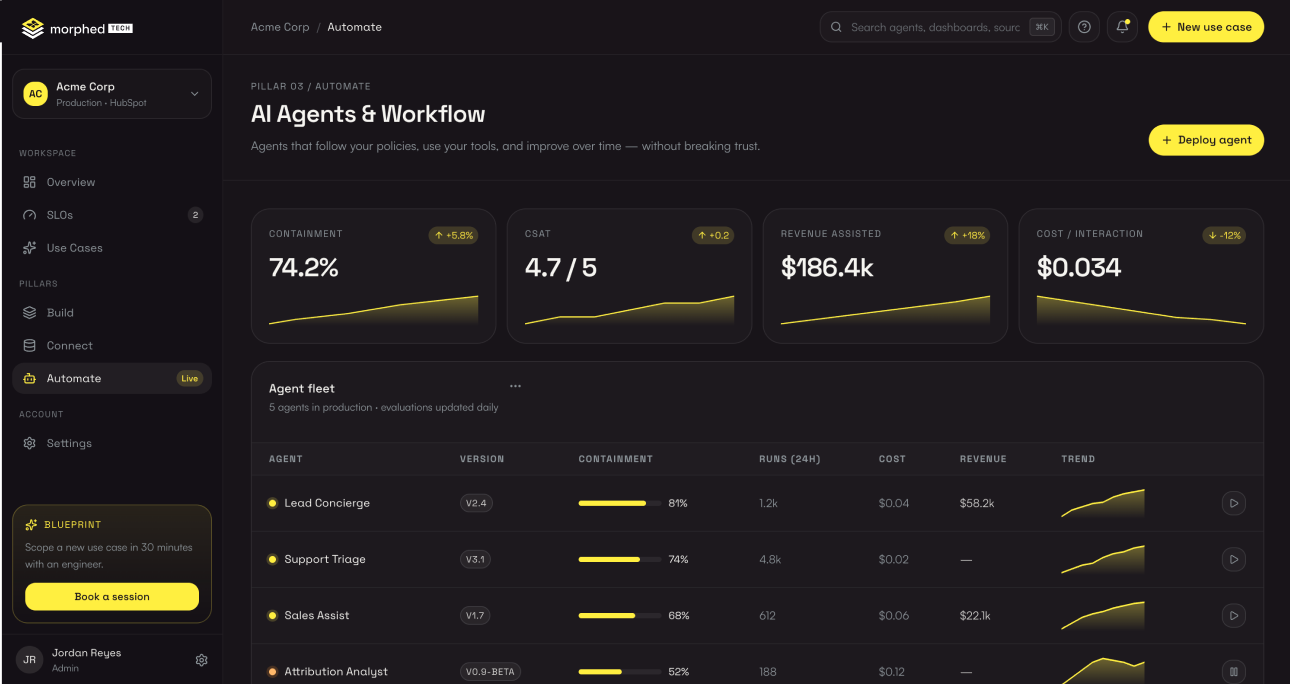
Task: Click the Deploy agent button
Action: pos(1206,140)
